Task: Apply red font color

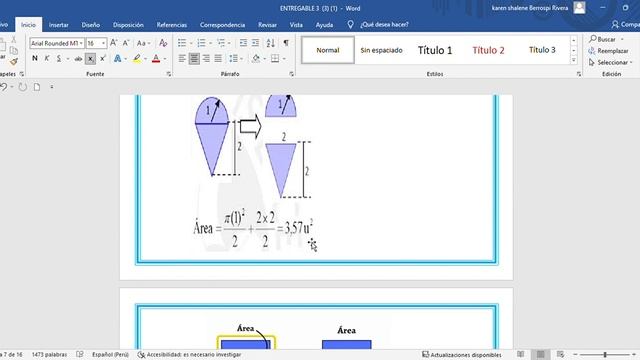Action: pyautogui.click(x=156, y=59)
